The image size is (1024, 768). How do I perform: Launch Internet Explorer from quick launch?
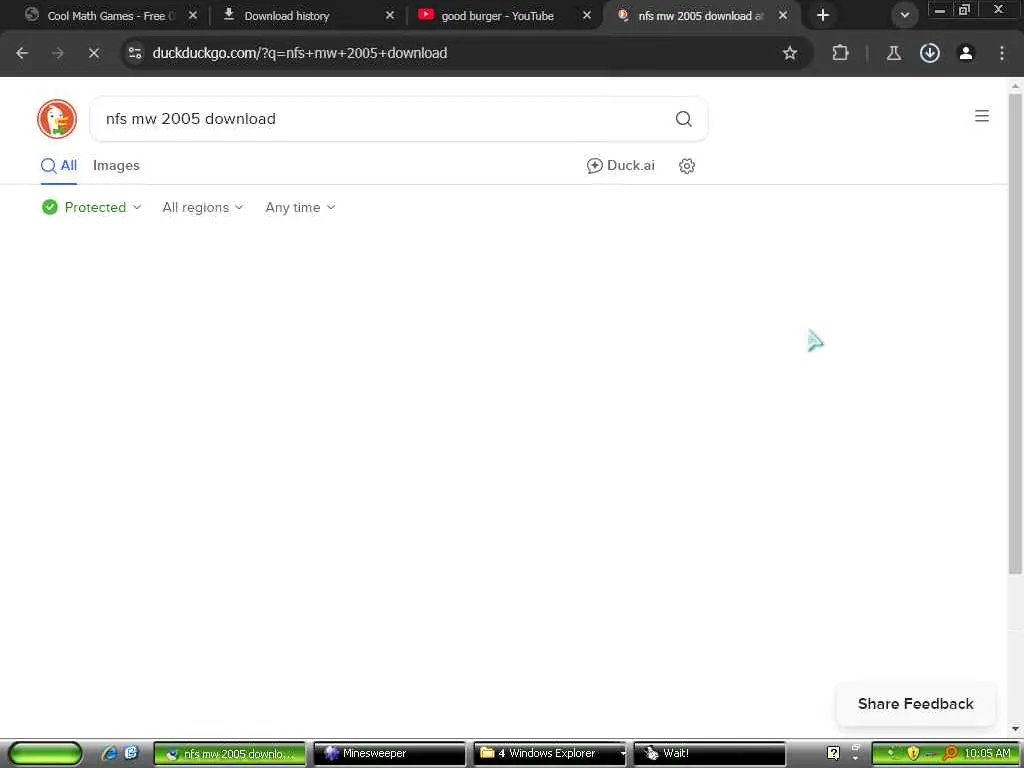click(x=109, y=753)
